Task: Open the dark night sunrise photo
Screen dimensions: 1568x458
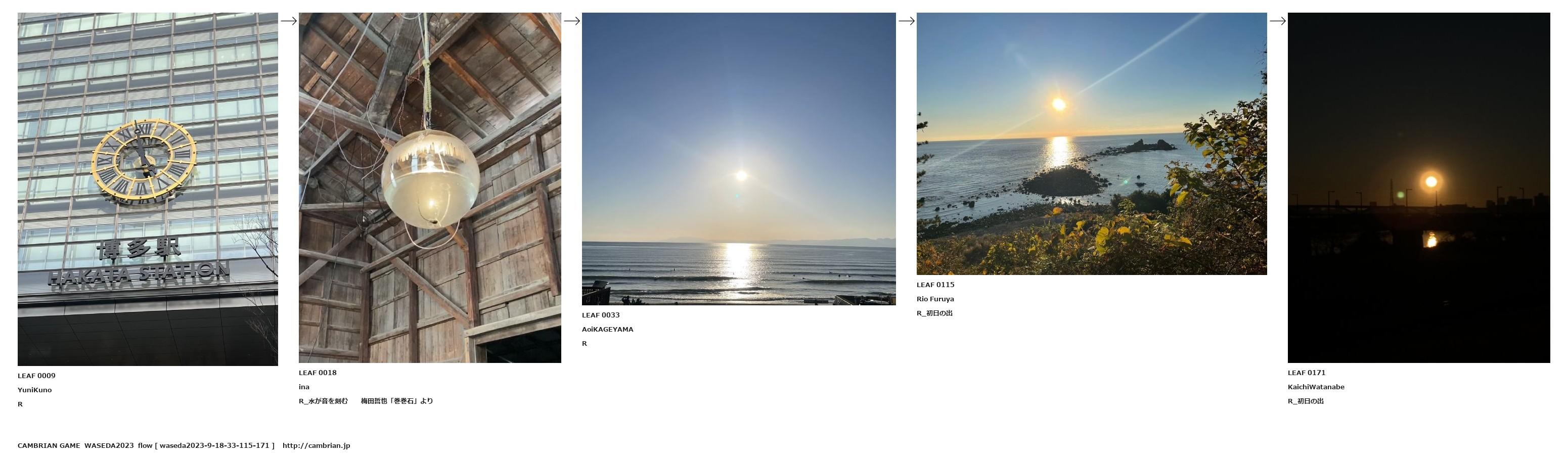Action: [1419, 188]
